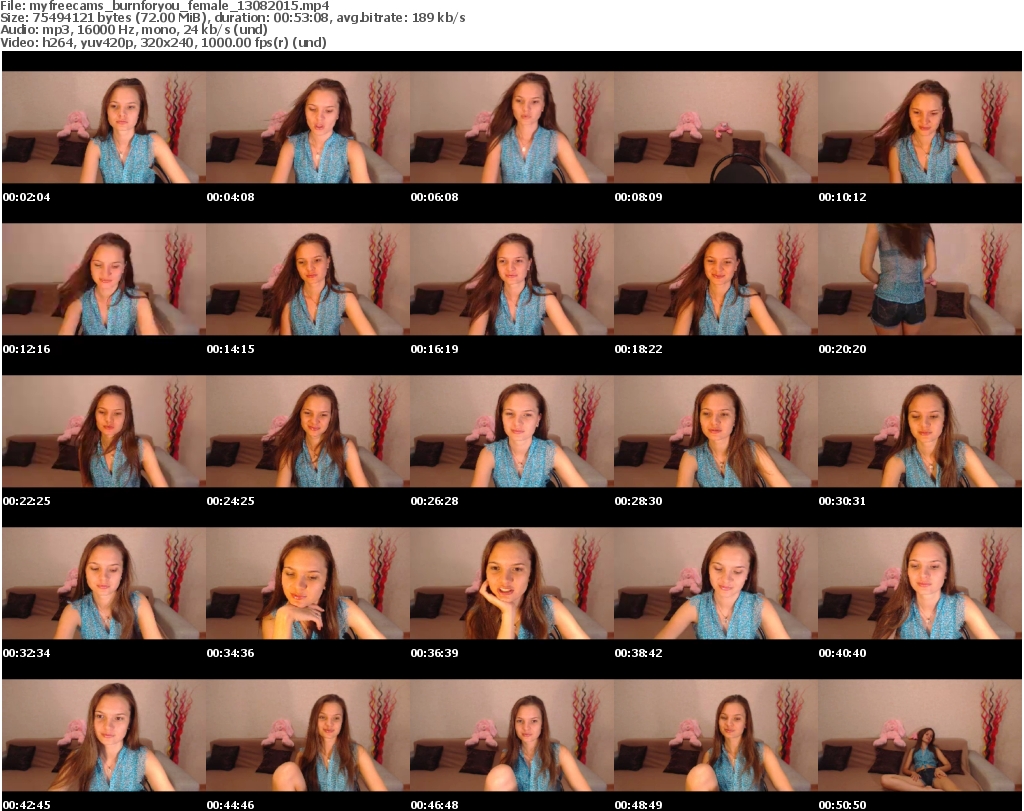Image resolution: width=1024 pixels, height=811 pixels.
Task: Click the timestamp text 00:16:19
Action: coord(434,349)
